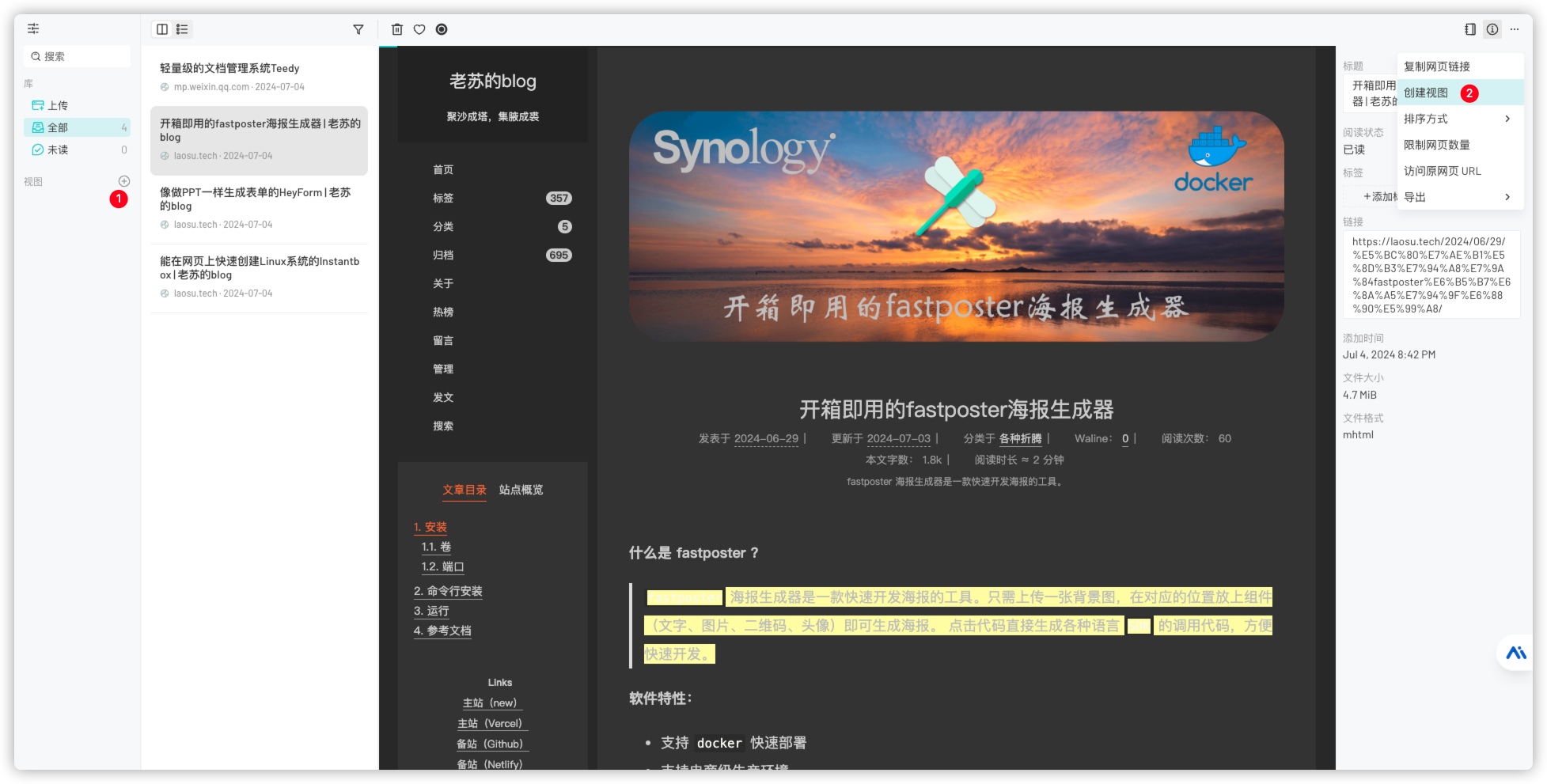Image resolution: width=1547 pixels, height=784 pixels.
Task: Toggle read status circle icon
Action: point(442,29)
